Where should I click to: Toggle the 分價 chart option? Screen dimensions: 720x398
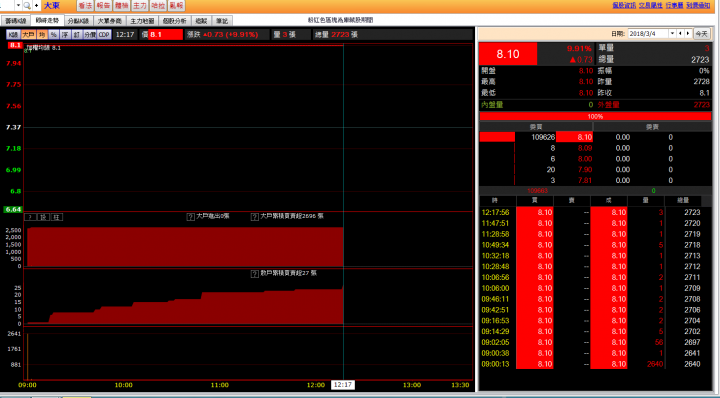pos(90,34)
